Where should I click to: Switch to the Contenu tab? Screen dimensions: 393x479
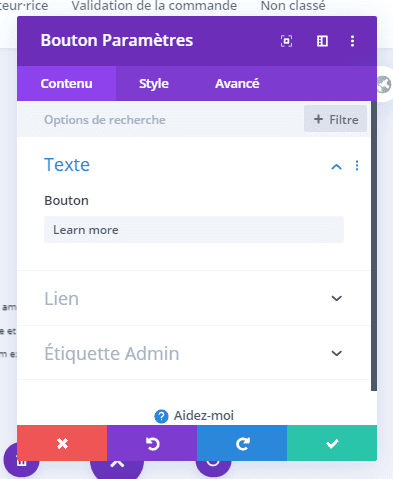(66, 83)
